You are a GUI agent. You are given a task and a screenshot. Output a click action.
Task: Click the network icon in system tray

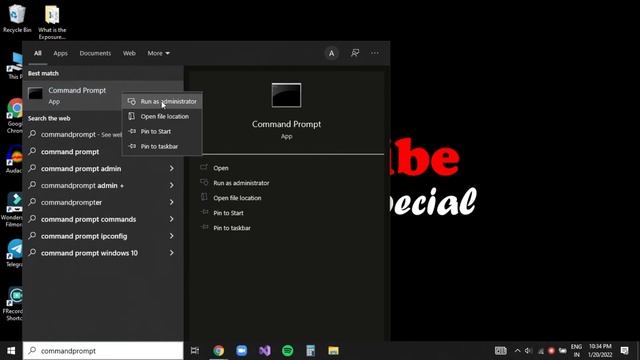540,351
